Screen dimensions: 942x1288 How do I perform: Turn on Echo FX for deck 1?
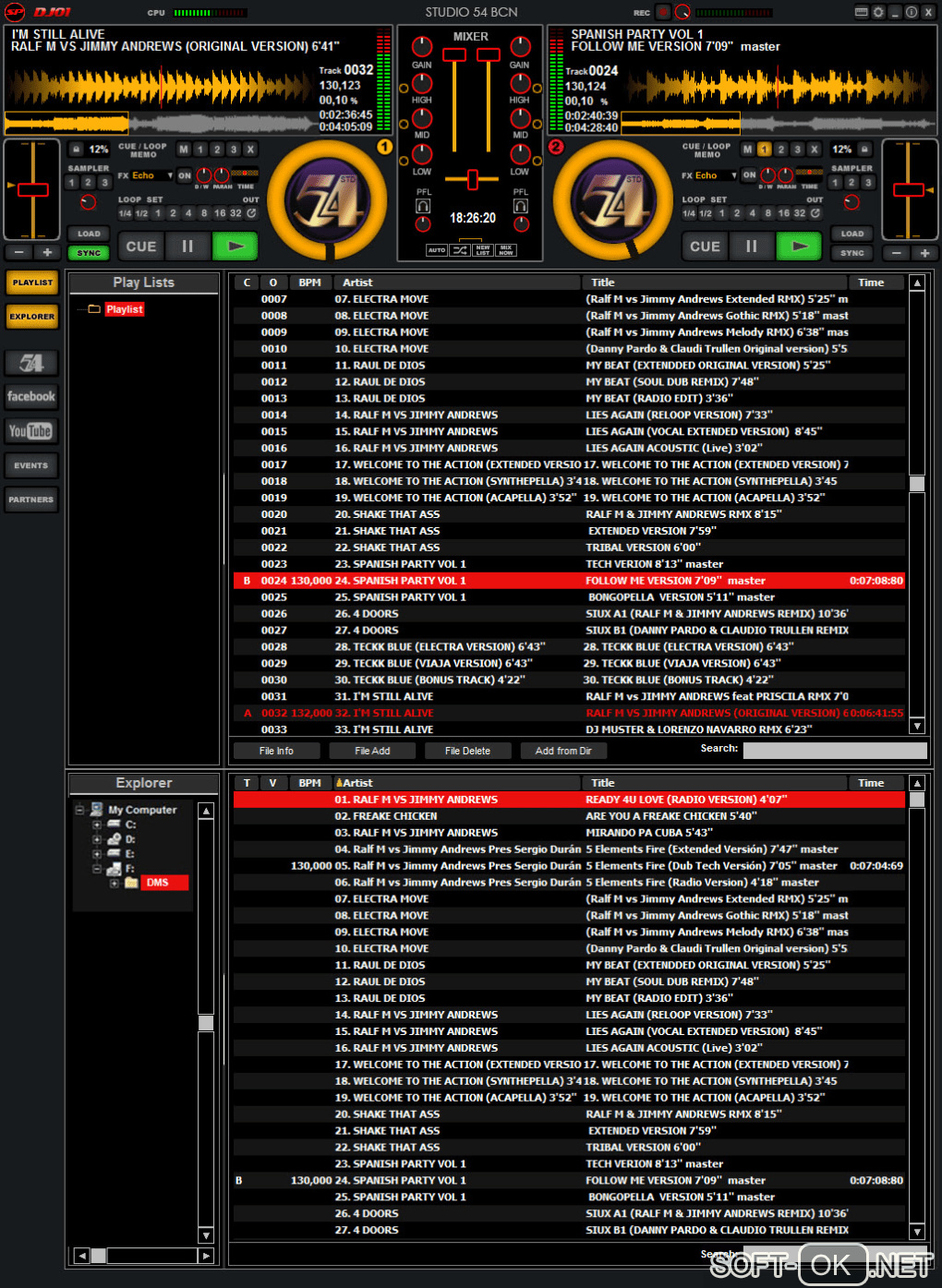click(185, 175)
